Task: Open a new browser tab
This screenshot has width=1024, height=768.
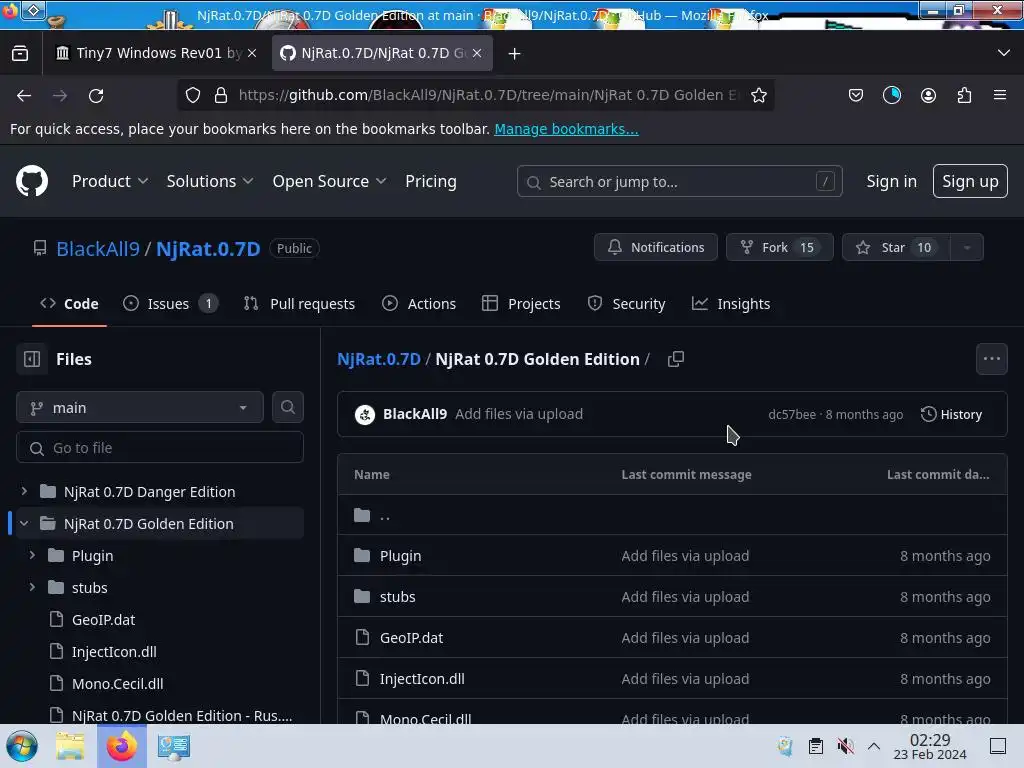Action: [x=515, y=54]
